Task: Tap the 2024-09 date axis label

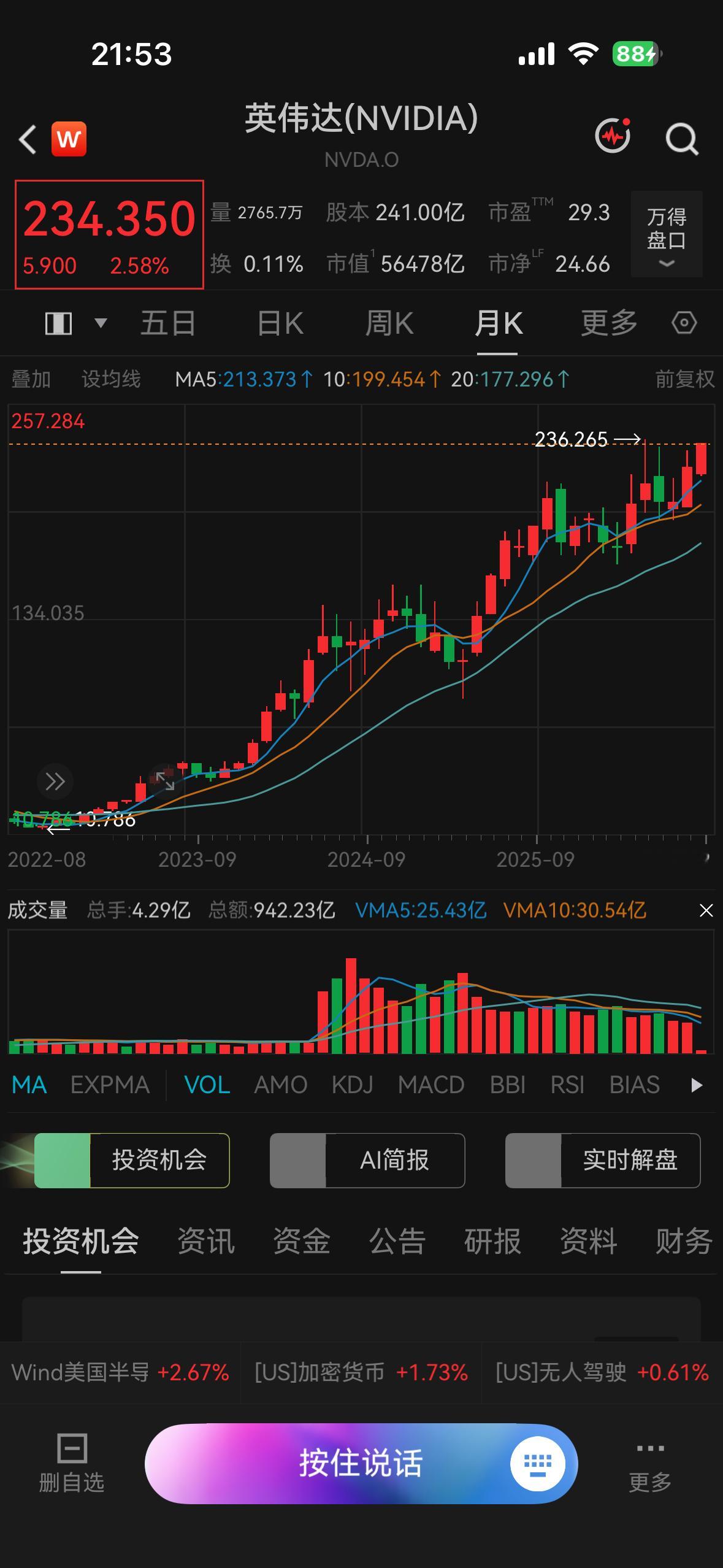Action: click(x=366, y=859)
